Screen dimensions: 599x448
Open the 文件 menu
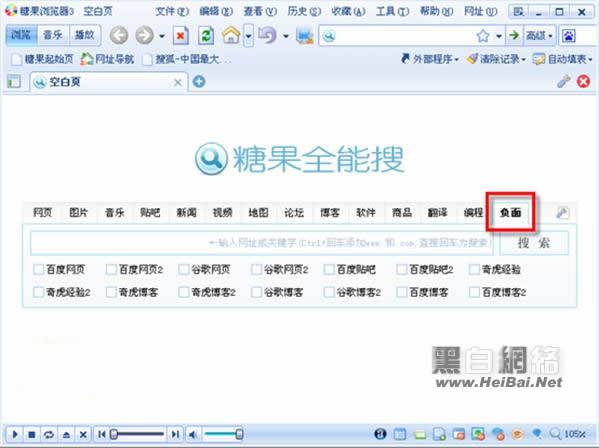click(172, 11)
